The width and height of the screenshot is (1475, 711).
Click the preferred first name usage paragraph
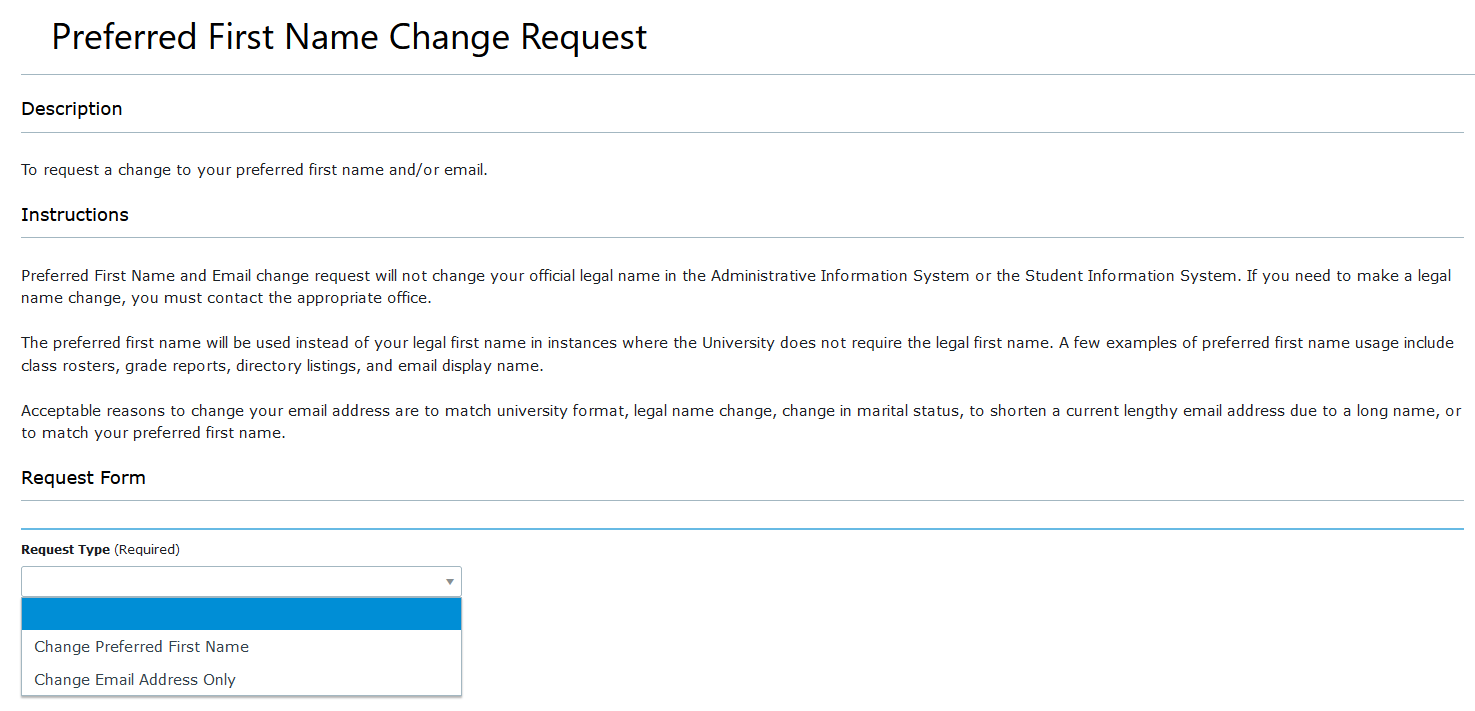click(x=735, y=353)
